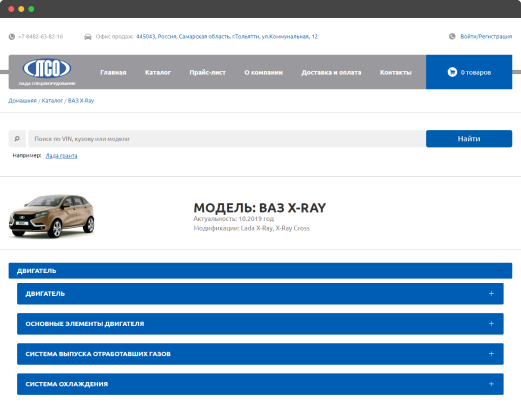Image resolution: width=521 pixels, height=403 pixels.
Task: Focus the VIN or model search field
Action: point(227,139)
